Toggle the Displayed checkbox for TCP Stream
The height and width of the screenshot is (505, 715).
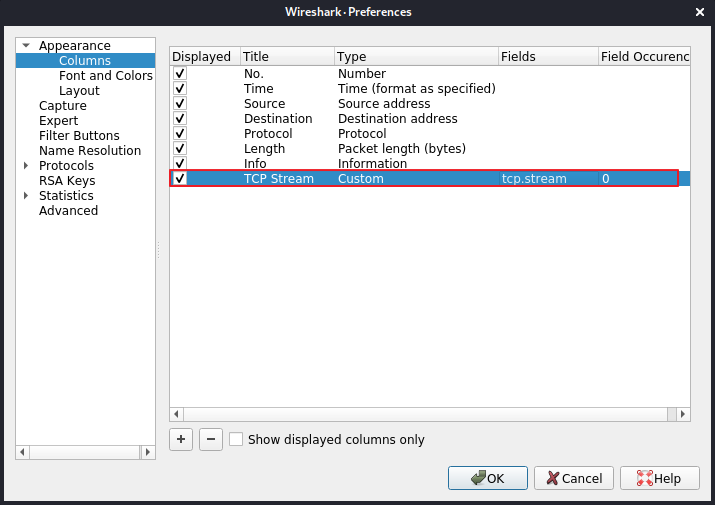click(180, 178)
